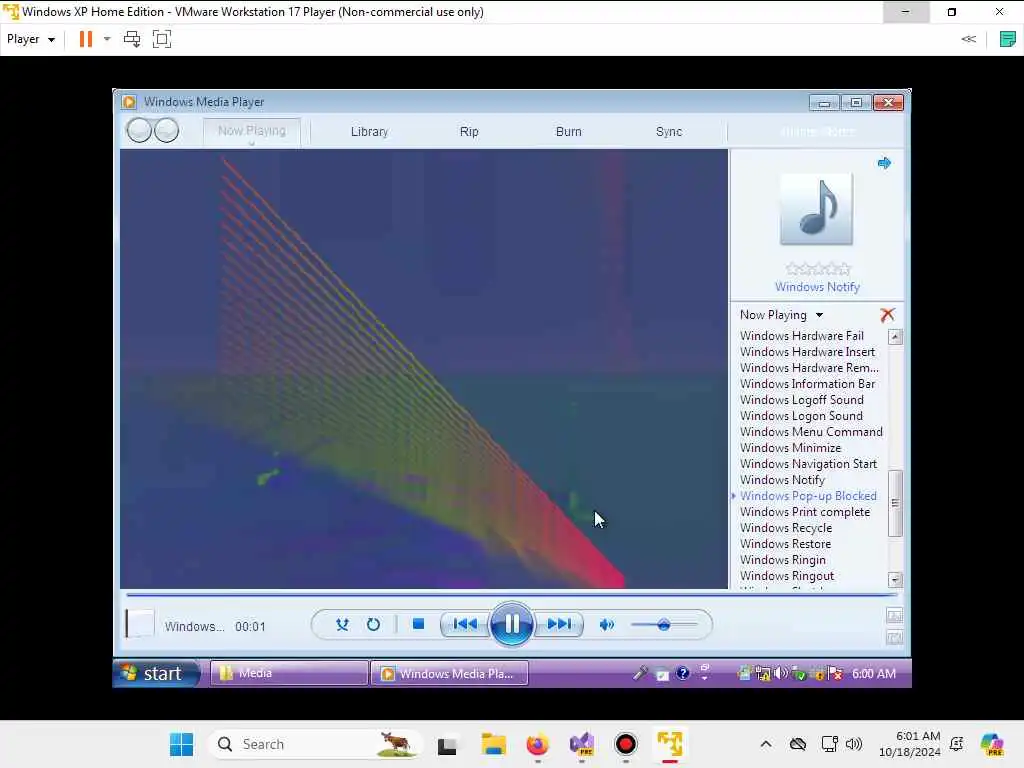Select Windows Restore in playlist
This screenshot has width=1024, height=768.
pos(785,544)
